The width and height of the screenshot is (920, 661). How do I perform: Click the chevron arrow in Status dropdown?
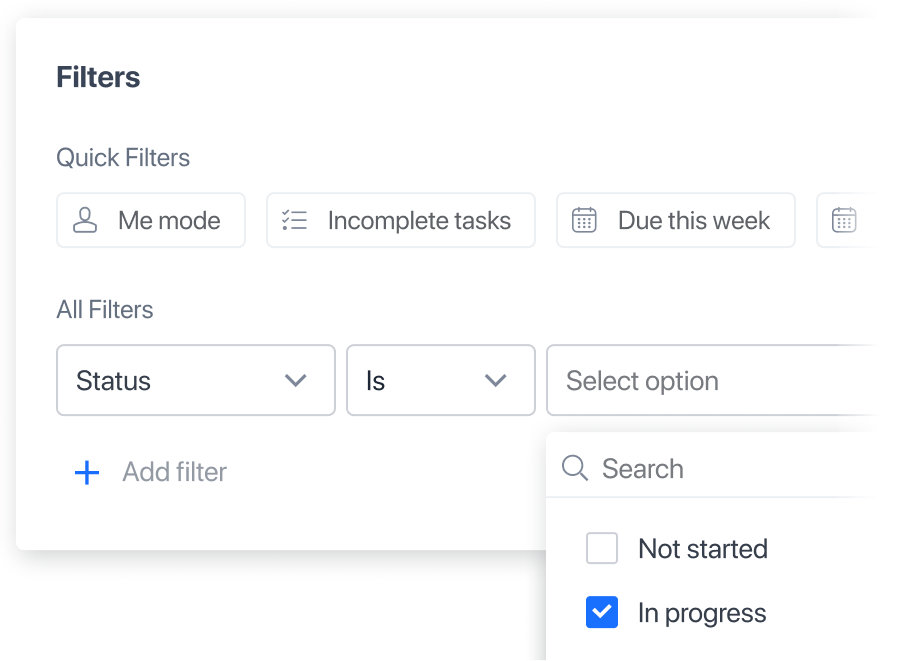[296, 381]
